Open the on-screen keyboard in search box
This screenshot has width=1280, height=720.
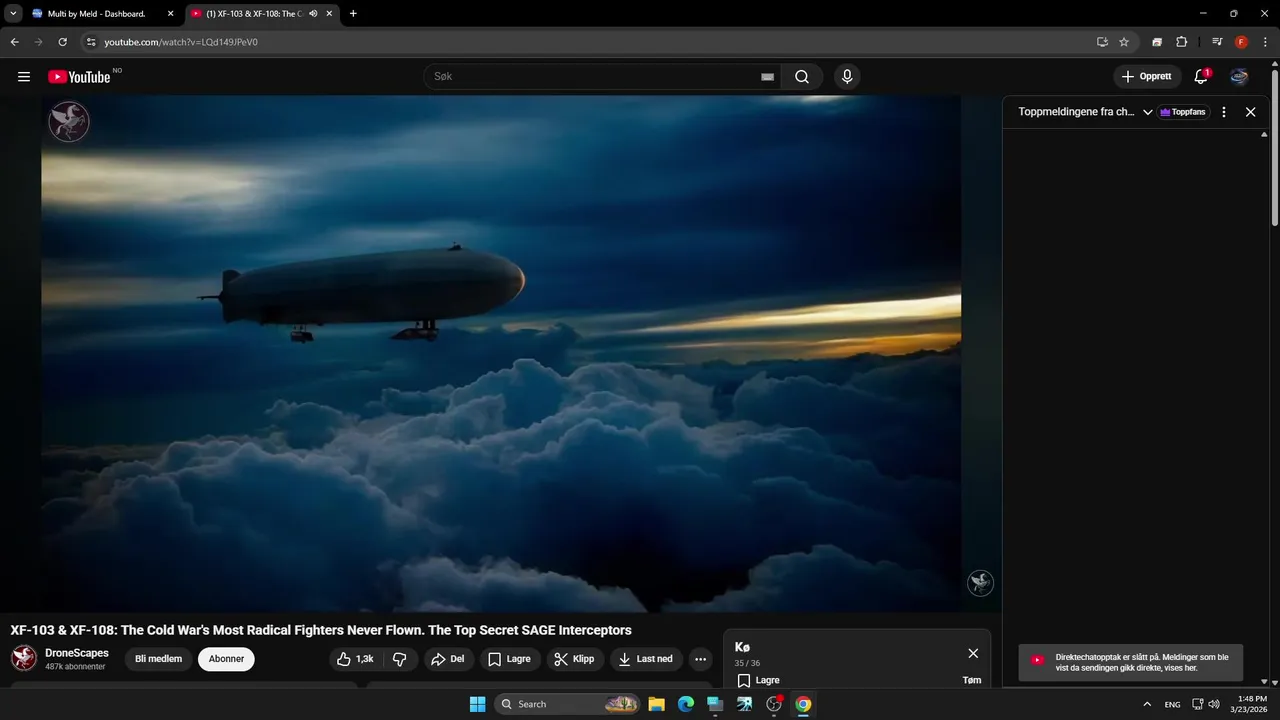(767, 77)
